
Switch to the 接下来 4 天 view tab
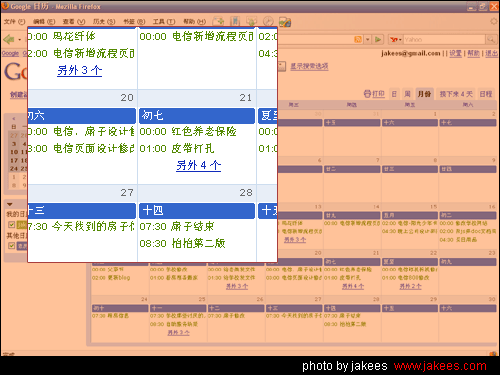pos(456,94)
